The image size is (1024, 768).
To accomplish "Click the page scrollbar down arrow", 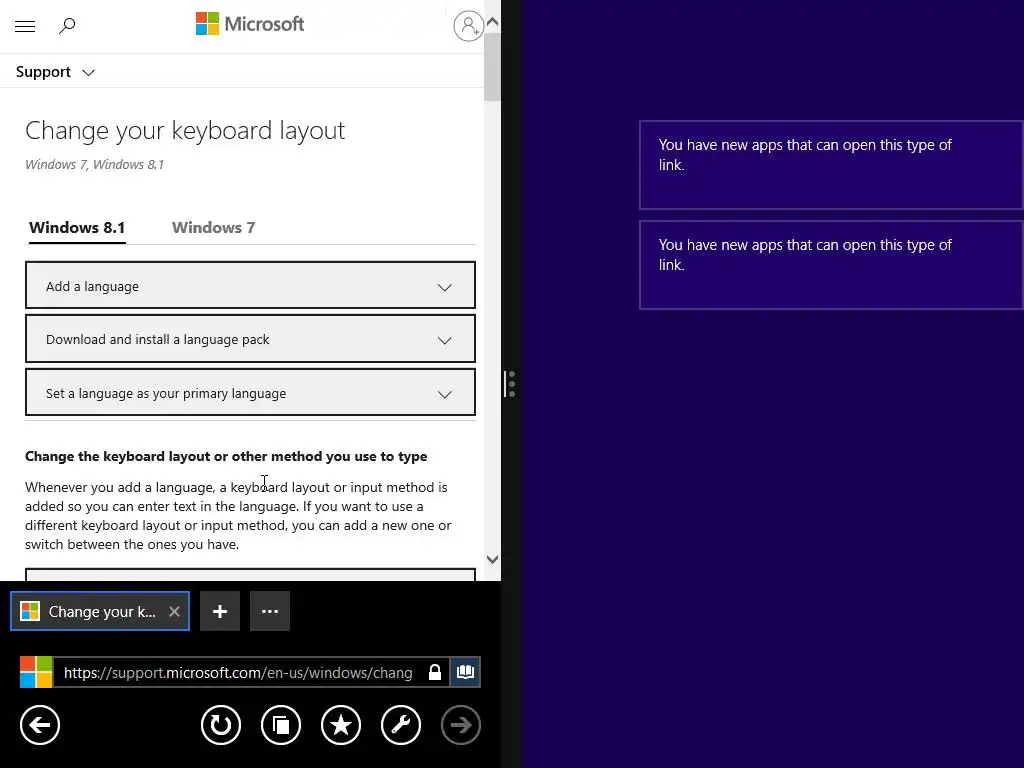I will click(492, 559).
